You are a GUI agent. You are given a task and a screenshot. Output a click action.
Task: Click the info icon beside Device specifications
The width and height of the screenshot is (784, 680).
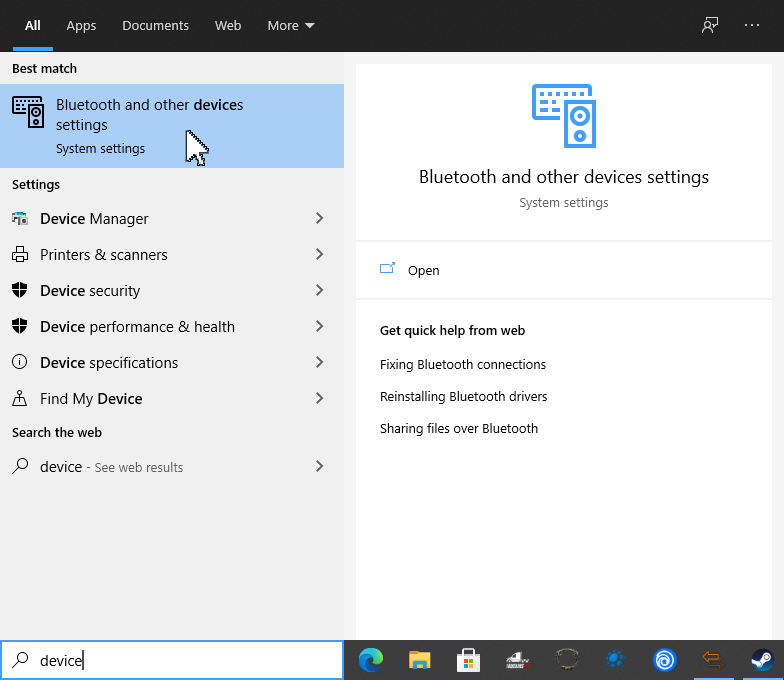point(20,362)
